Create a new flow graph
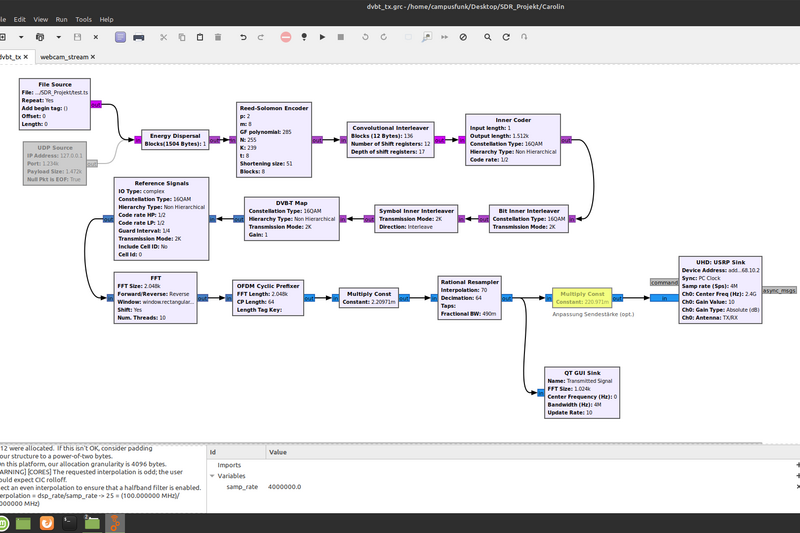Viewport: 800px width, 533px height. tap(3, 37)
